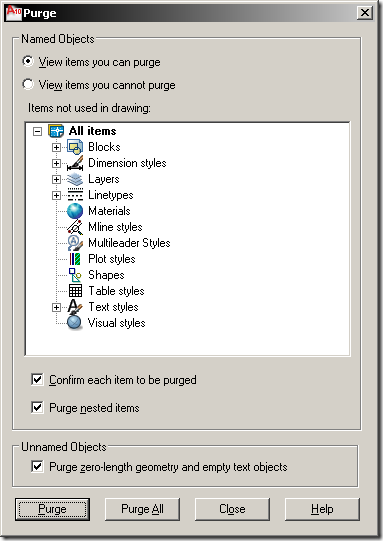
Task: Select Blocks in the tree
Action: click(104, 147)
